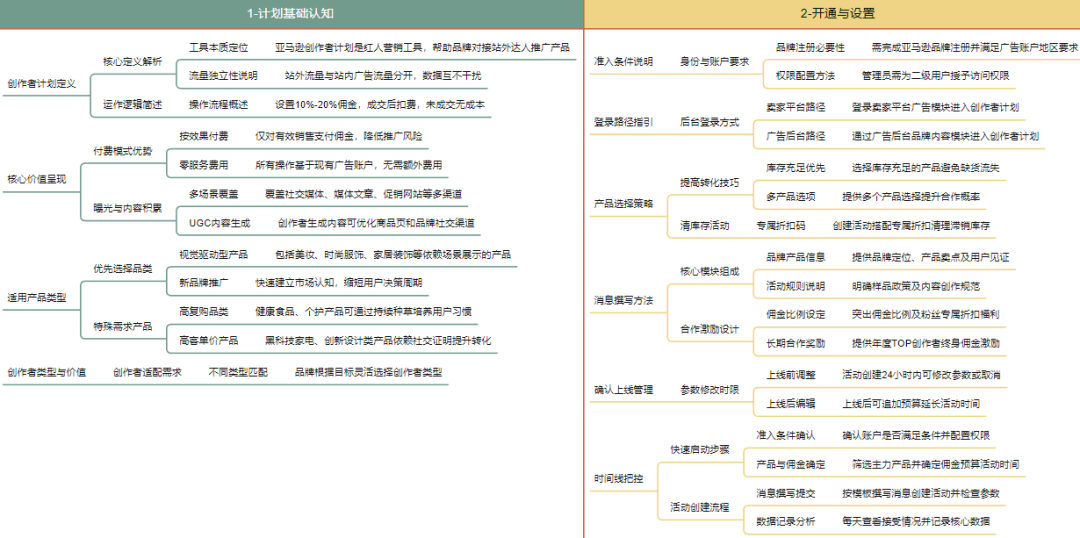The height and width of the screenshot is (538, 1080).
Task: Click the '创作者计划定义' root node
Action: click(x=41, y=84)
